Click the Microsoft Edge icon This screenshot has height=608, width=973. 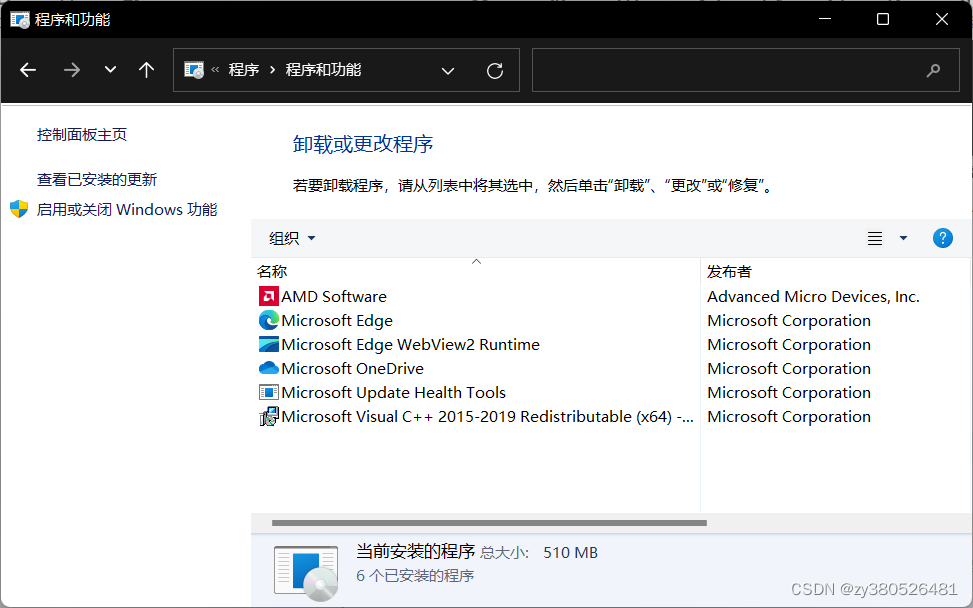click(269, 321)
